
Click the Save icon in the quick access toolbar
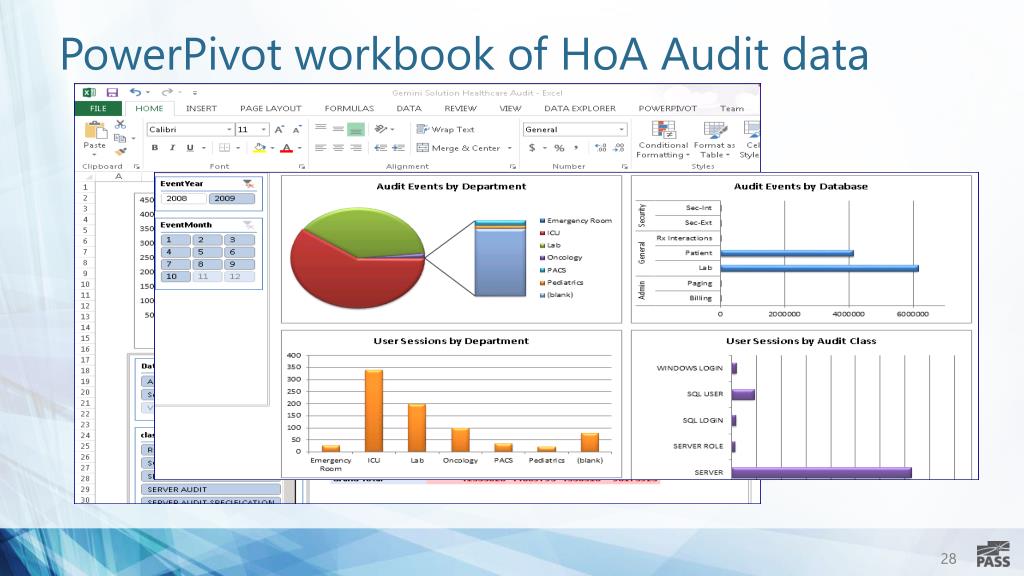coord(112,93)
